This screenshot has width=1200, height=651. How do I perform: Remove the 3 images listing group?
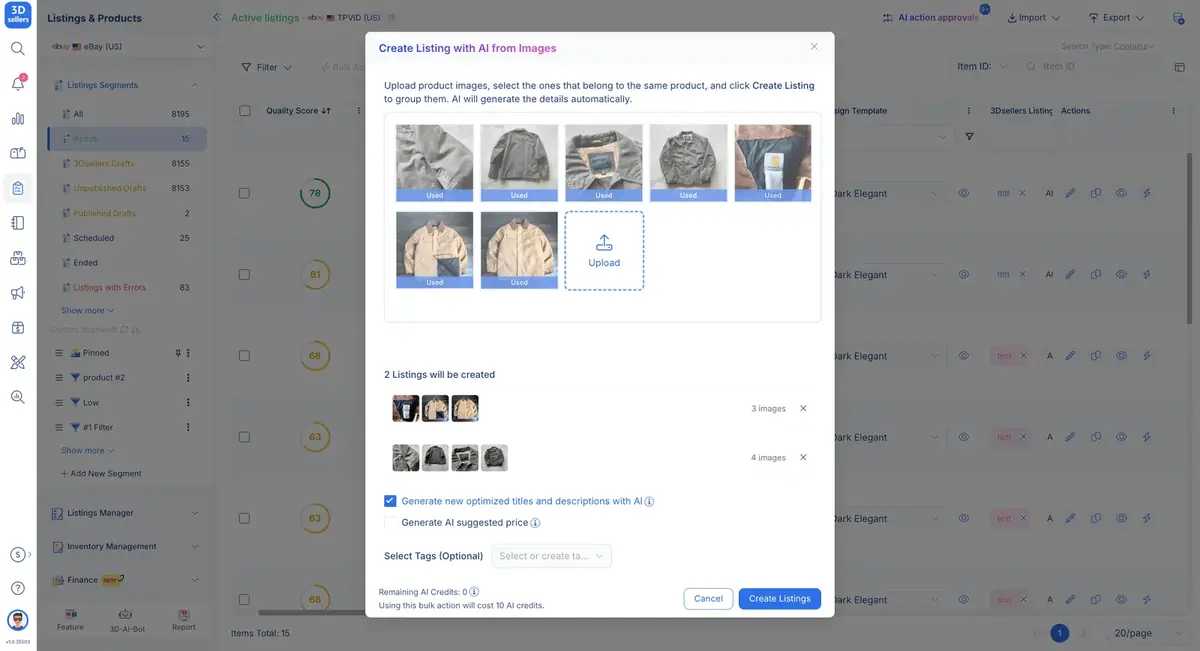coord(803,408)
